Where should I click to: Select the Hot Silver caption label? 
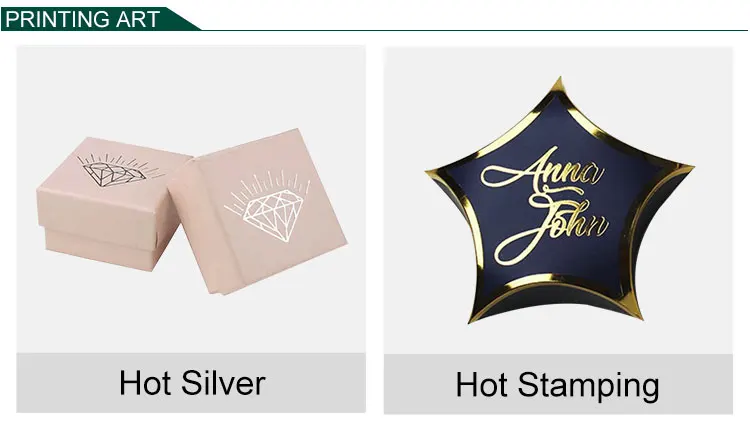[192, 383]
